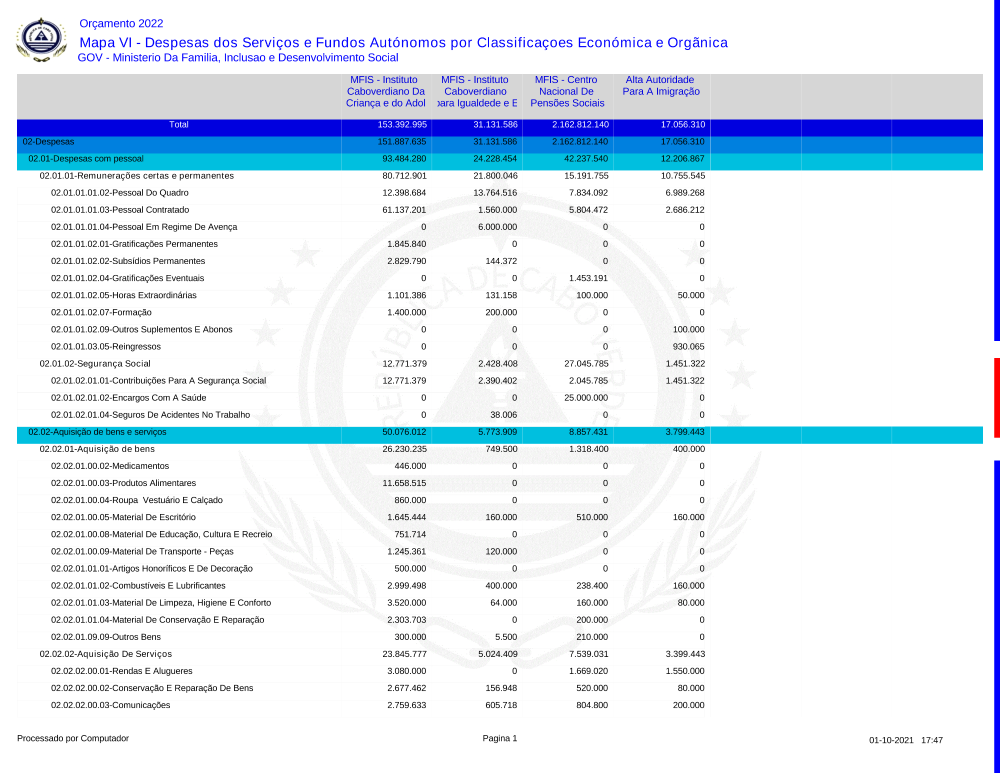This screenshot has height=773, width=1000.
Task: Click the Cape Verde coat of arms logo
Action: click(x=41, y=40)
